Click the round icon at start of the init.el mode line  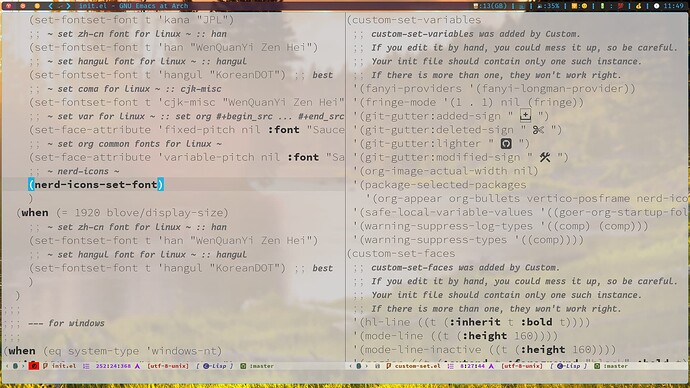point(15,366)
